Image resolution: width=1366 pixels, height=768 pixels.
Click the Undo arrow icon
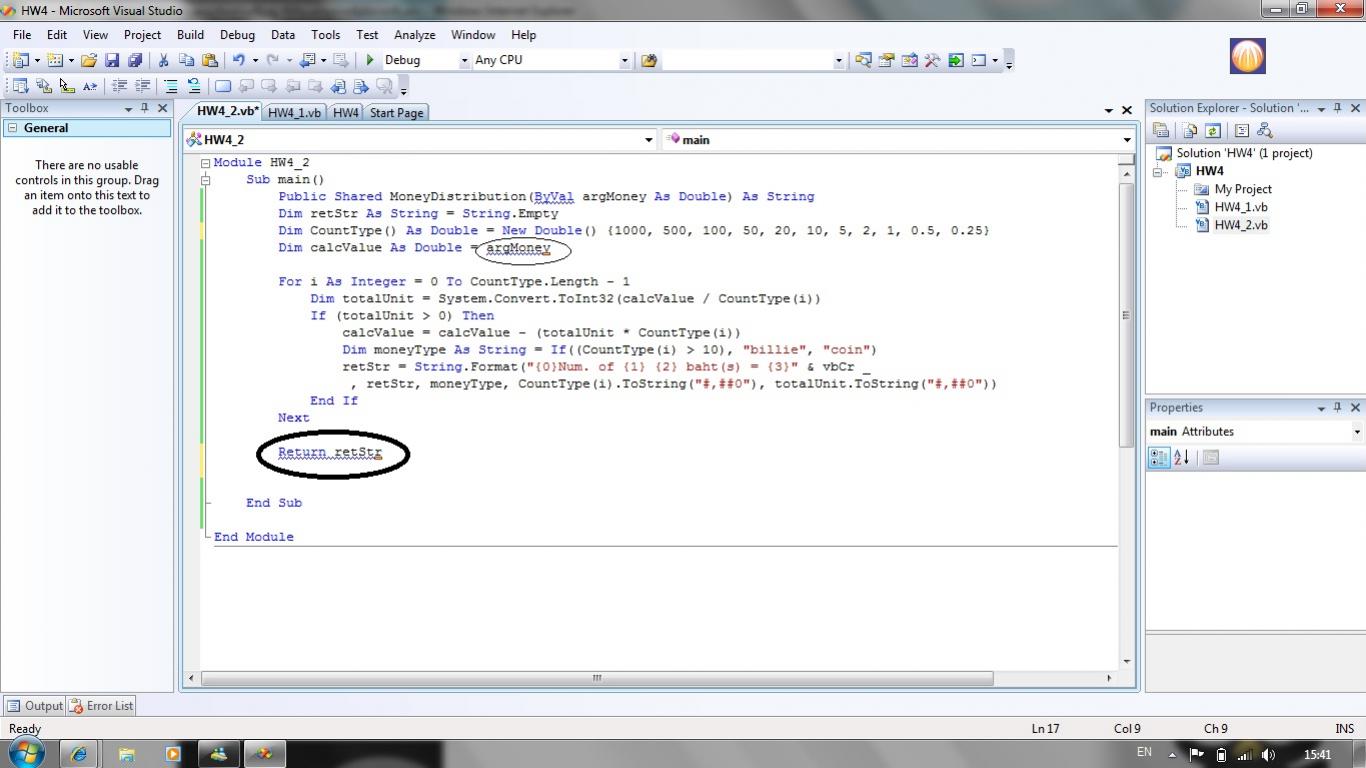239,60
